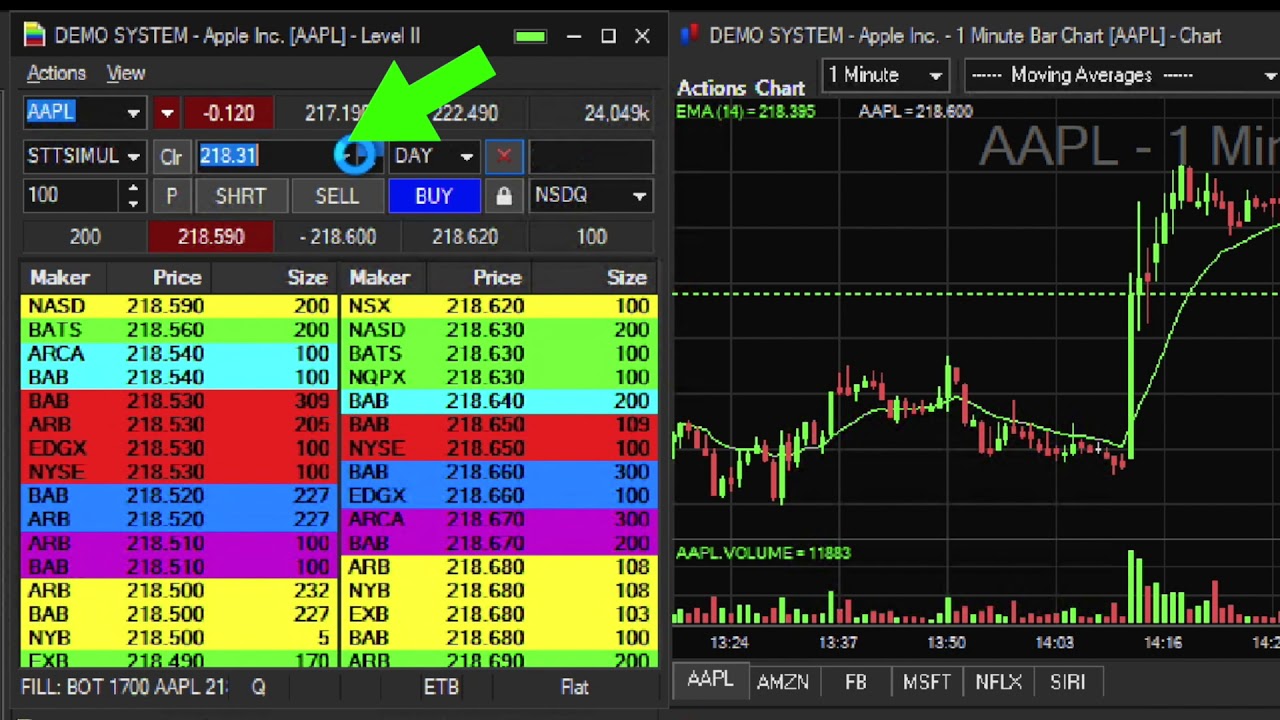Click the SHRT button

[240, 196]
